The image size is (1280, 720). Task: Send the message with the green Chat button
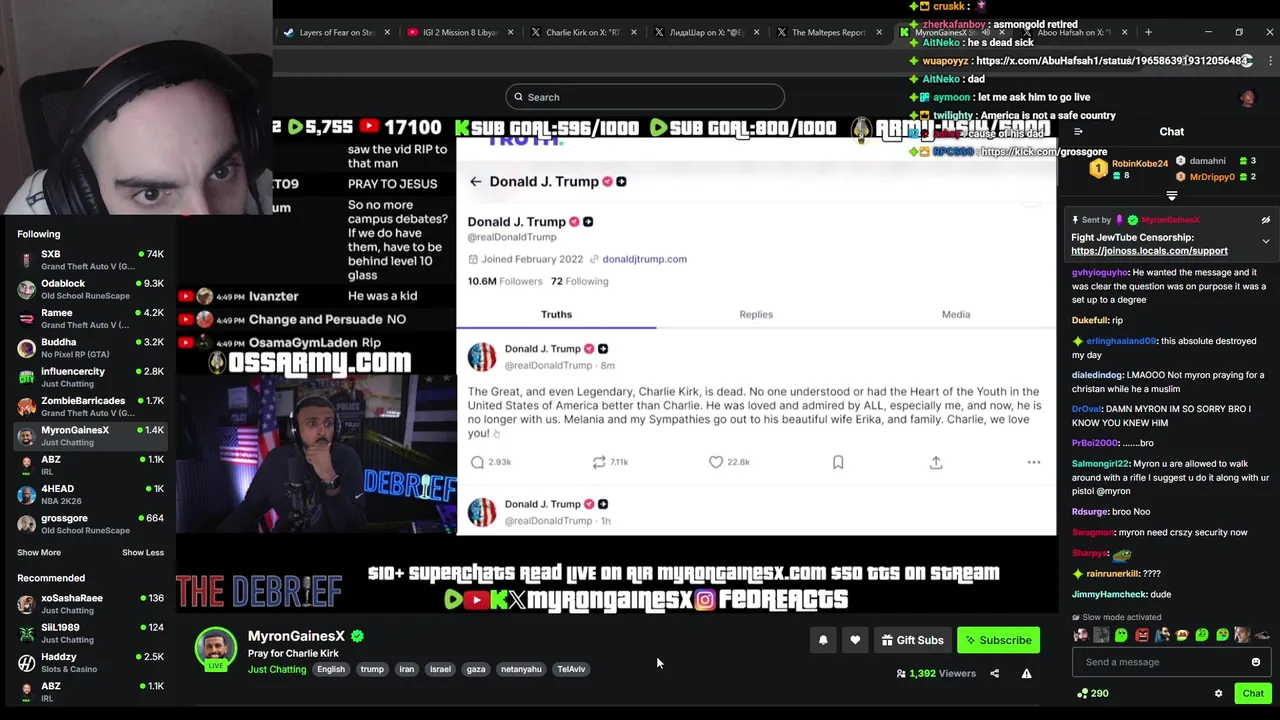pos(1253,693)
